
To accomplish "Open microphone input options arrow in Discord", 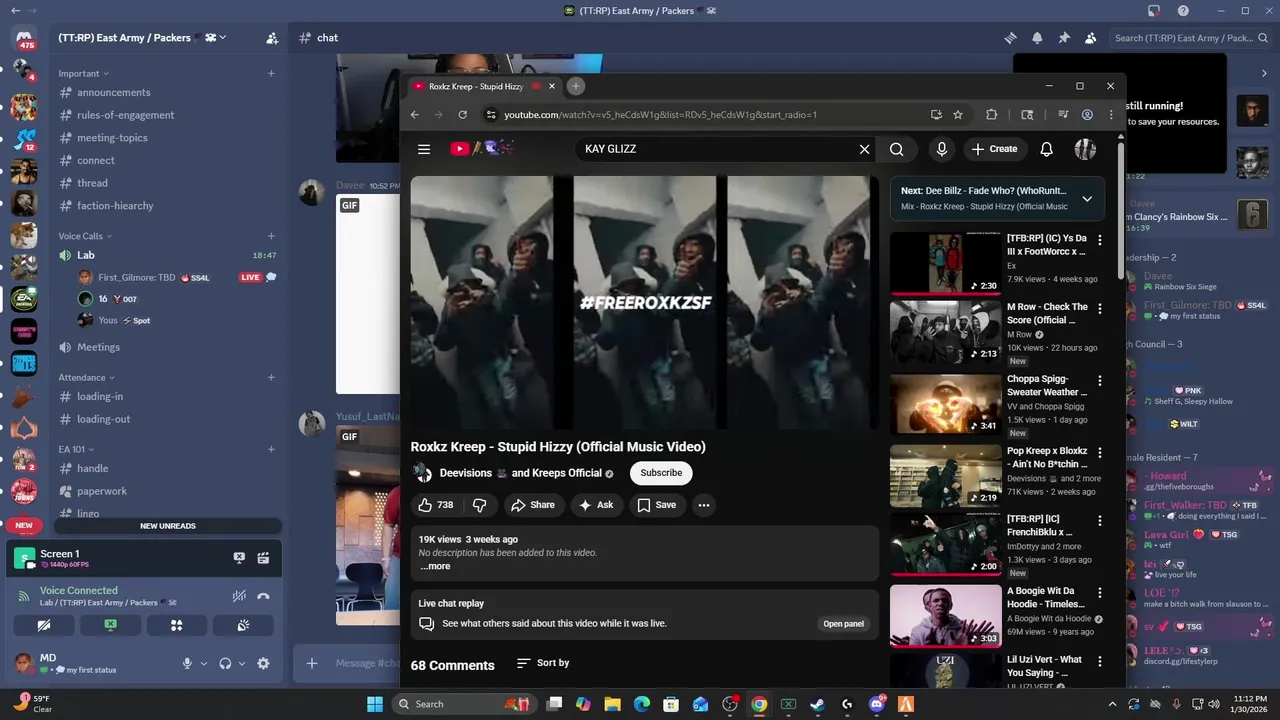I will (x=204, y=663).
